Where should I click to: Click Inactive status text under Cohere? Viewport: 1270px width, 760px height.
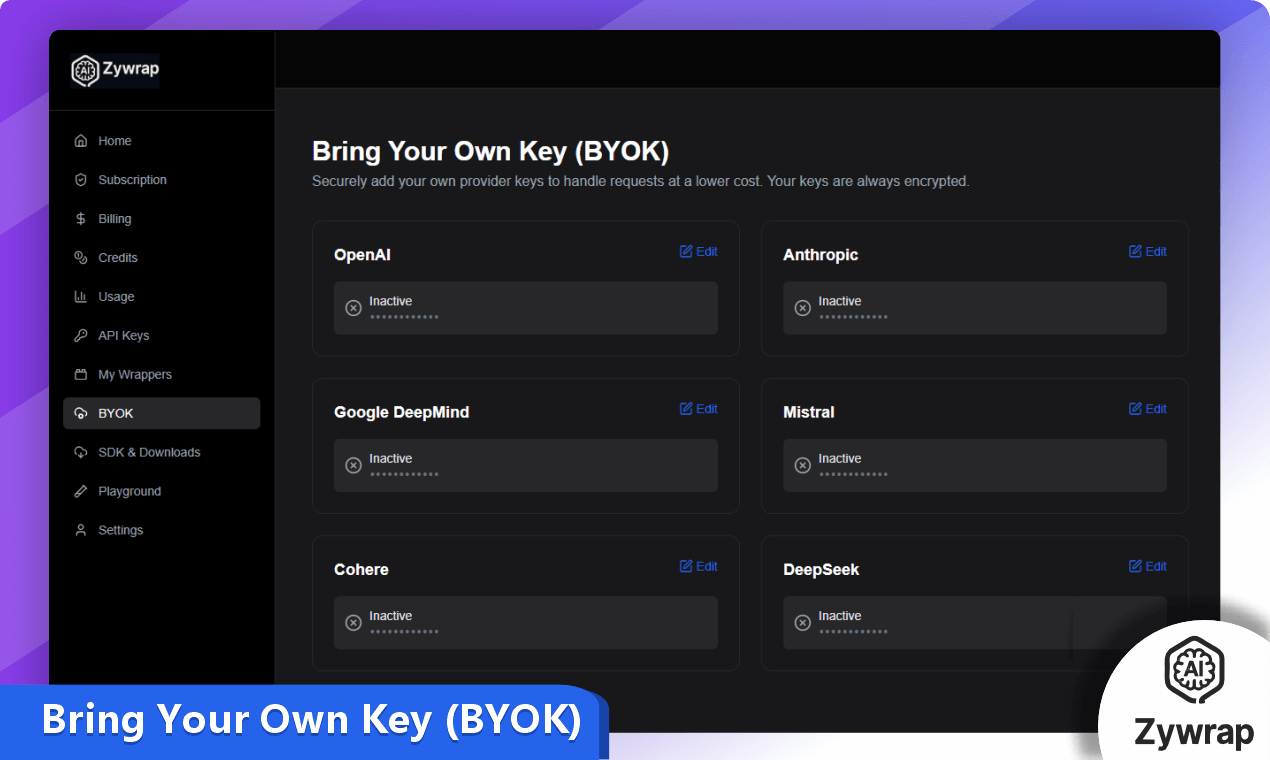point(390,616)
